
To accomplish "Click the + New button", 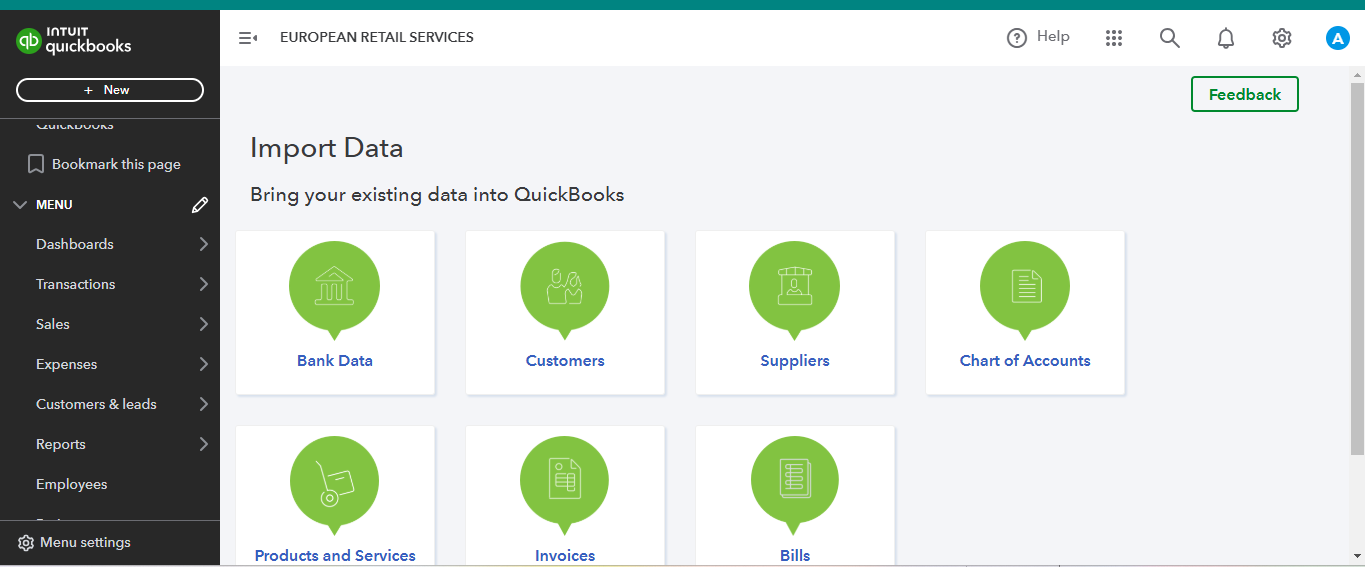I will click(x=110, y=90).
